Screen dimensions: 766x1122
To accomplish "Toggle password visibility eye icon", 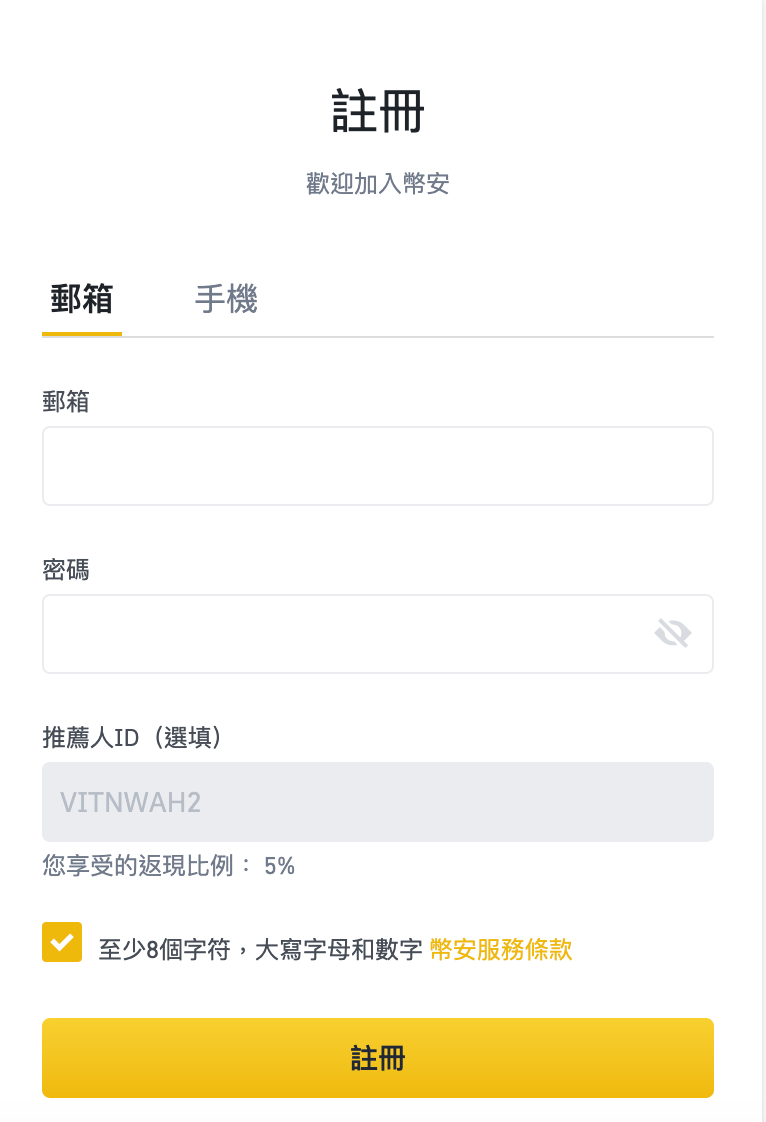I will pos(672,633).
